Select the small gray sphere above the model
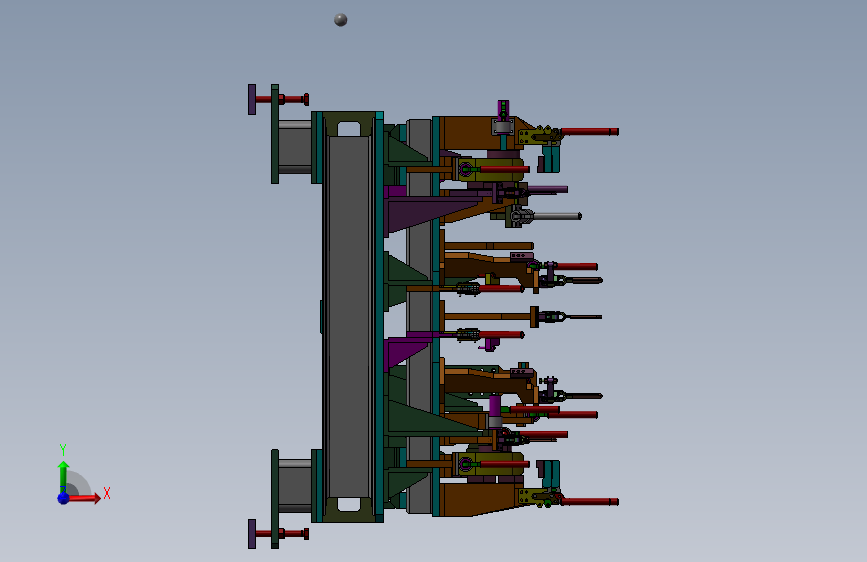The height and width of the screenshot is (562, 867). click(x=341, y=20)
